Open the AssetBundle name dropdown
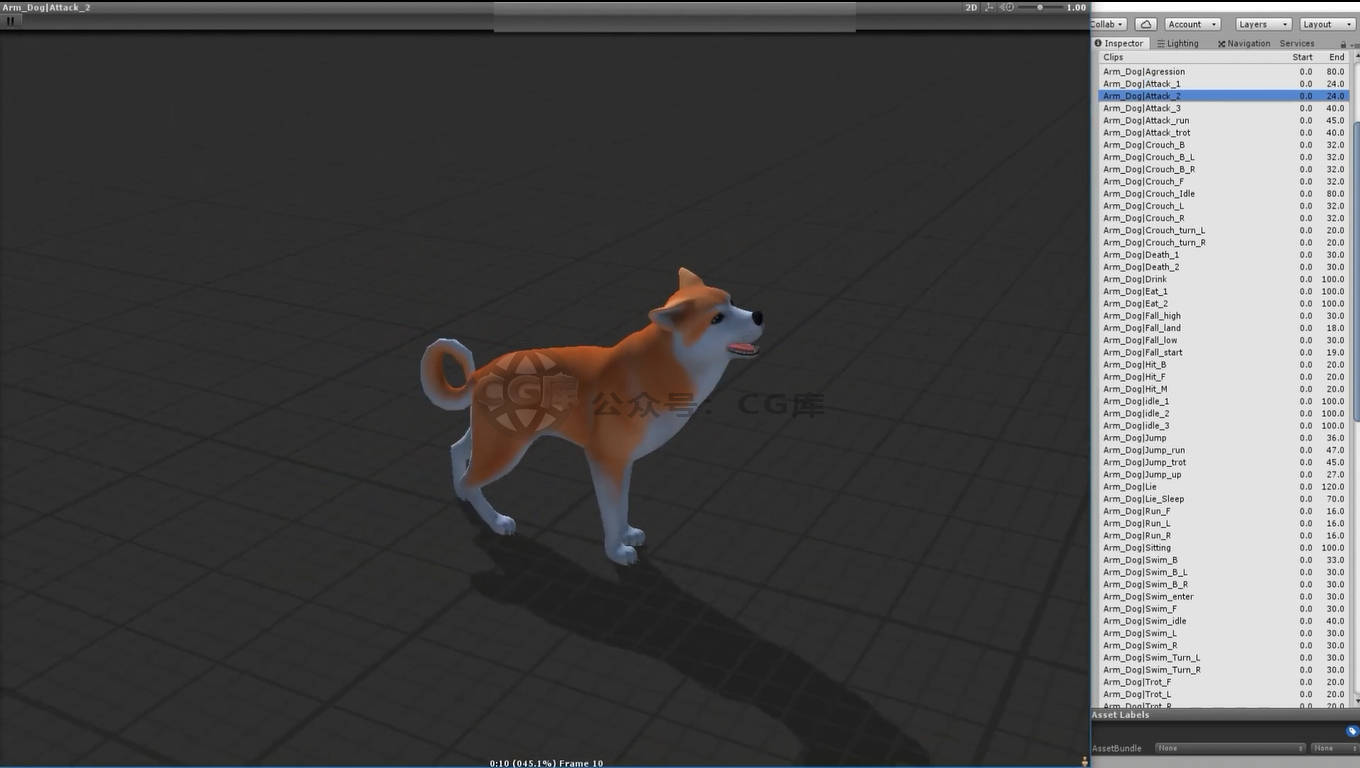 [x=1230, y=748]
